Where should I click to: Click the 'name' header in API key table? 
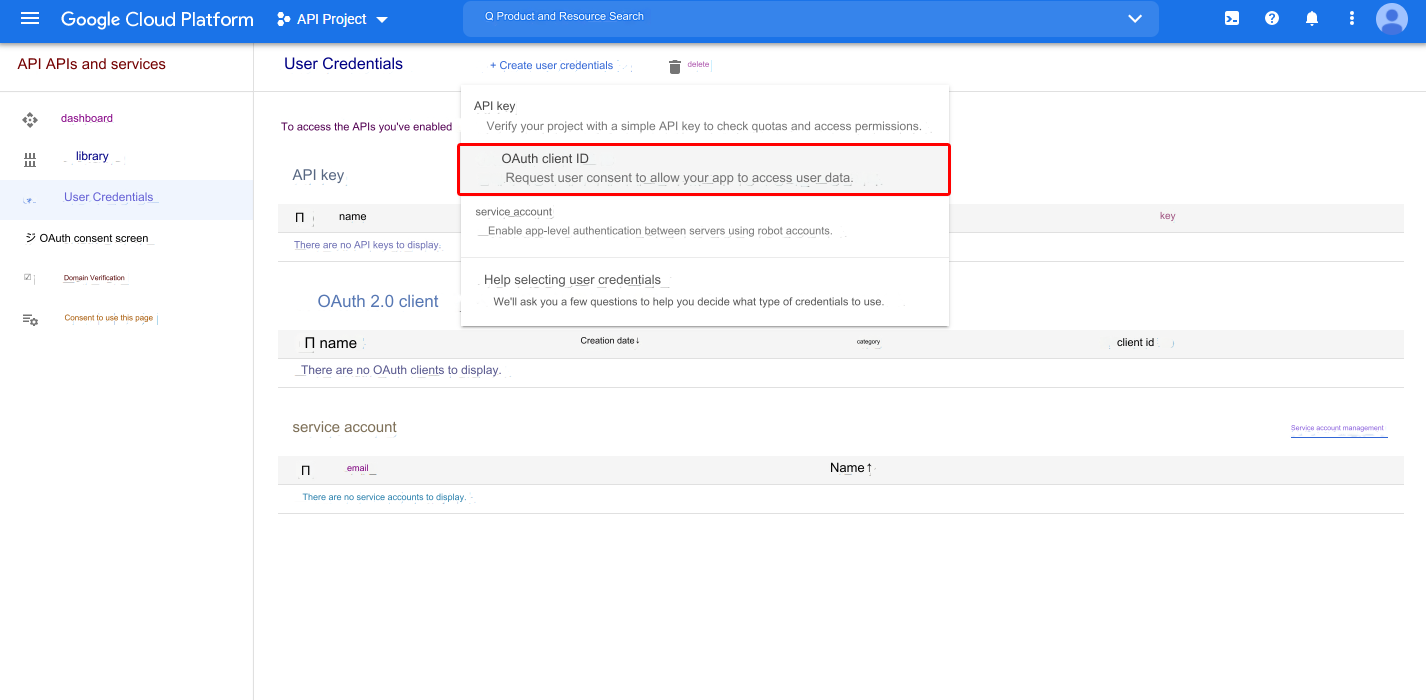[x=353, y=216]
